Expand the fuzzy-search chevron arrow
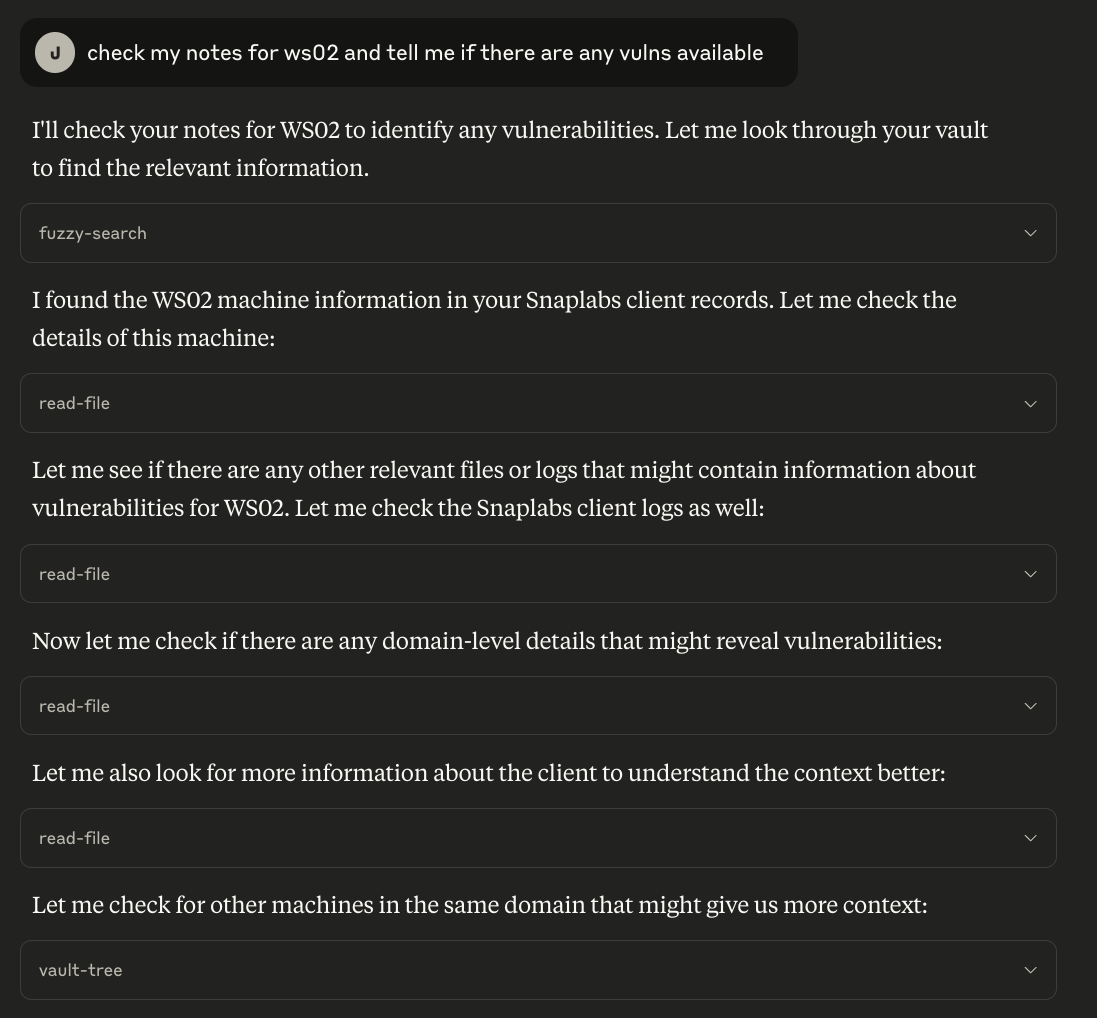 tap(1030, 233)
